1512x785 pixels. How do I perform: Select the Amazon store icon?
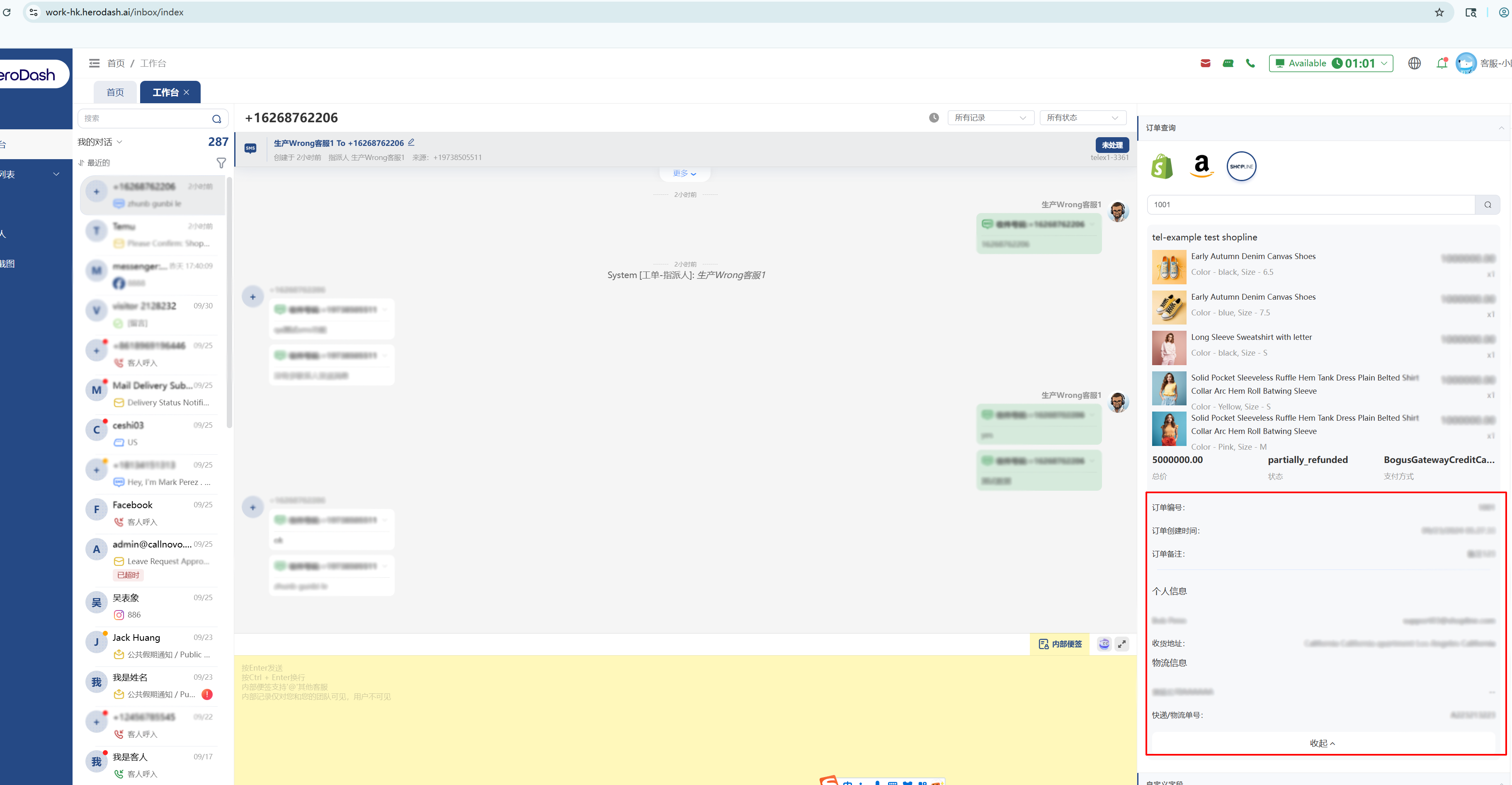click(1201, 167)
